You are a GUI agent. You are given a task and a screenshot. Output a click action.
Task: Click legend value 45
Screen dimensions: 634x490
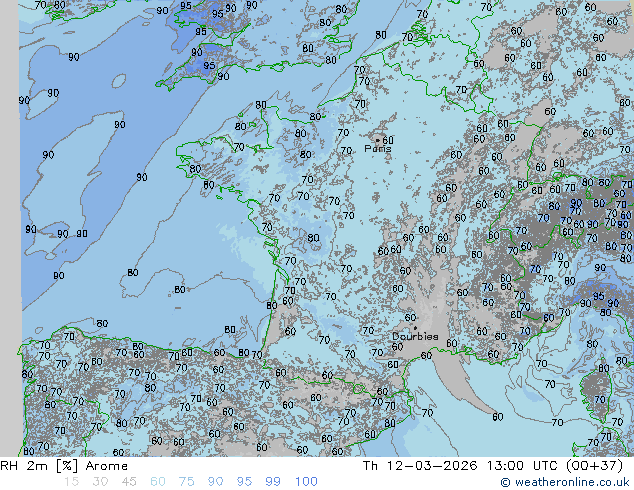129,482
